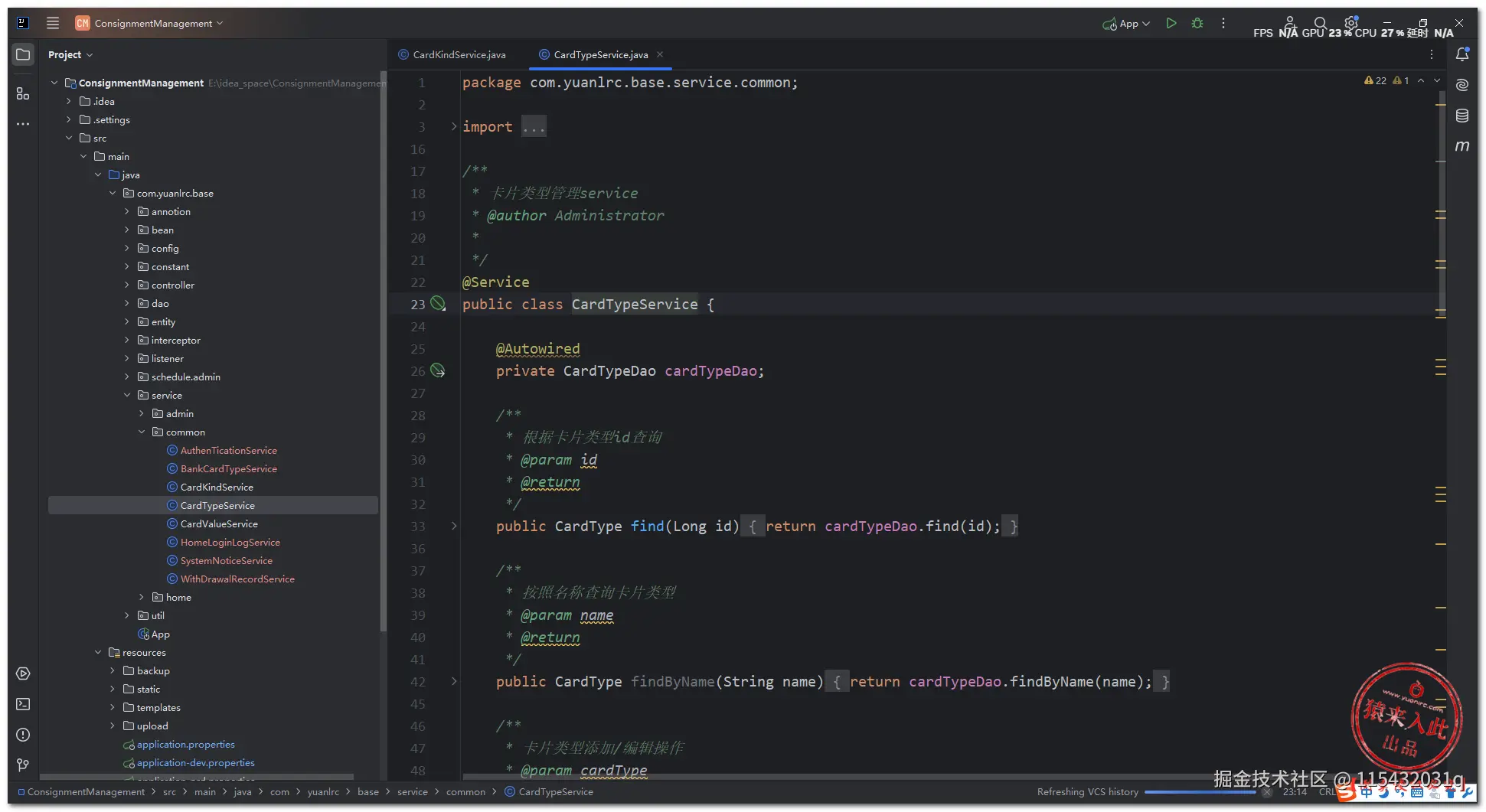Open the Code With Me icon
The height and width of the screenshot is (812, 1486).
coord(1290,23)
